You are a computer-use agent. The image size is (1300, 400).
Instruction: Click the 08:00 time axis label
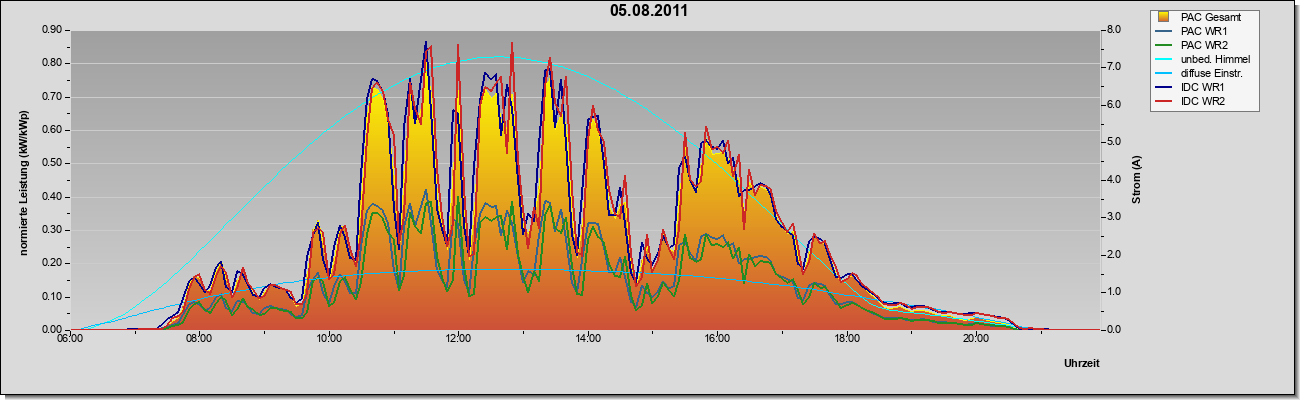(199, 340)
